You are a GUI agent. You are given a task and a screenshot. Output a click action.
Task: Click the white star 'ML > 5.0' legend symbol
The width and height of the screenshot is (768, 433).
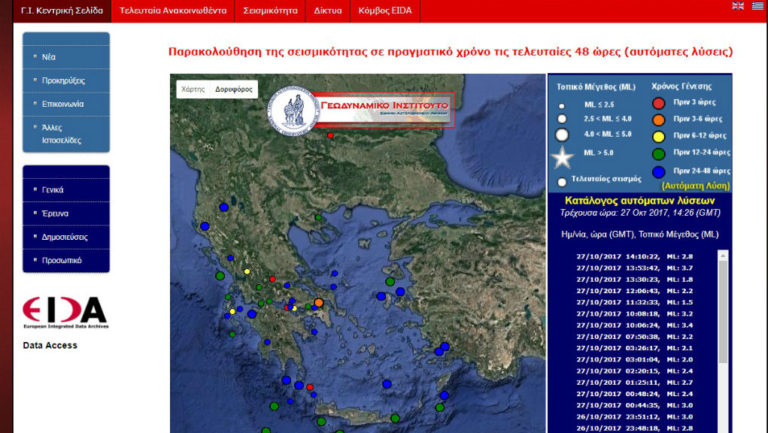(x=562, y=158)
